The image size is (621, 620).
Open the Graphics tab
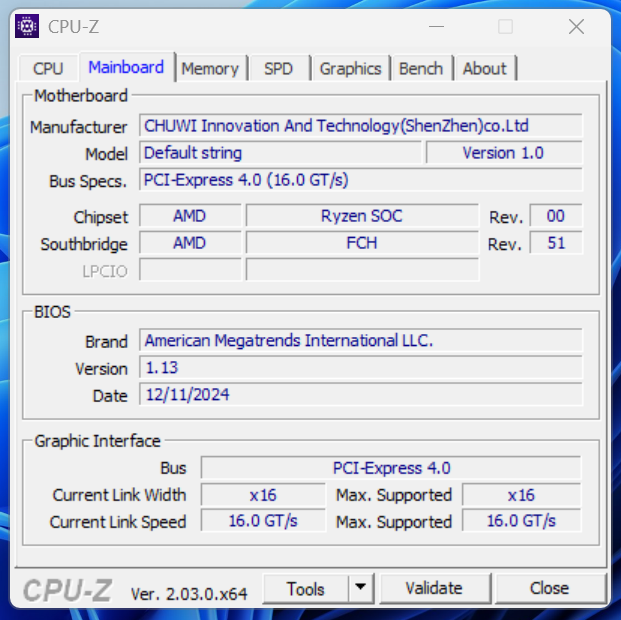click(351, 69)
